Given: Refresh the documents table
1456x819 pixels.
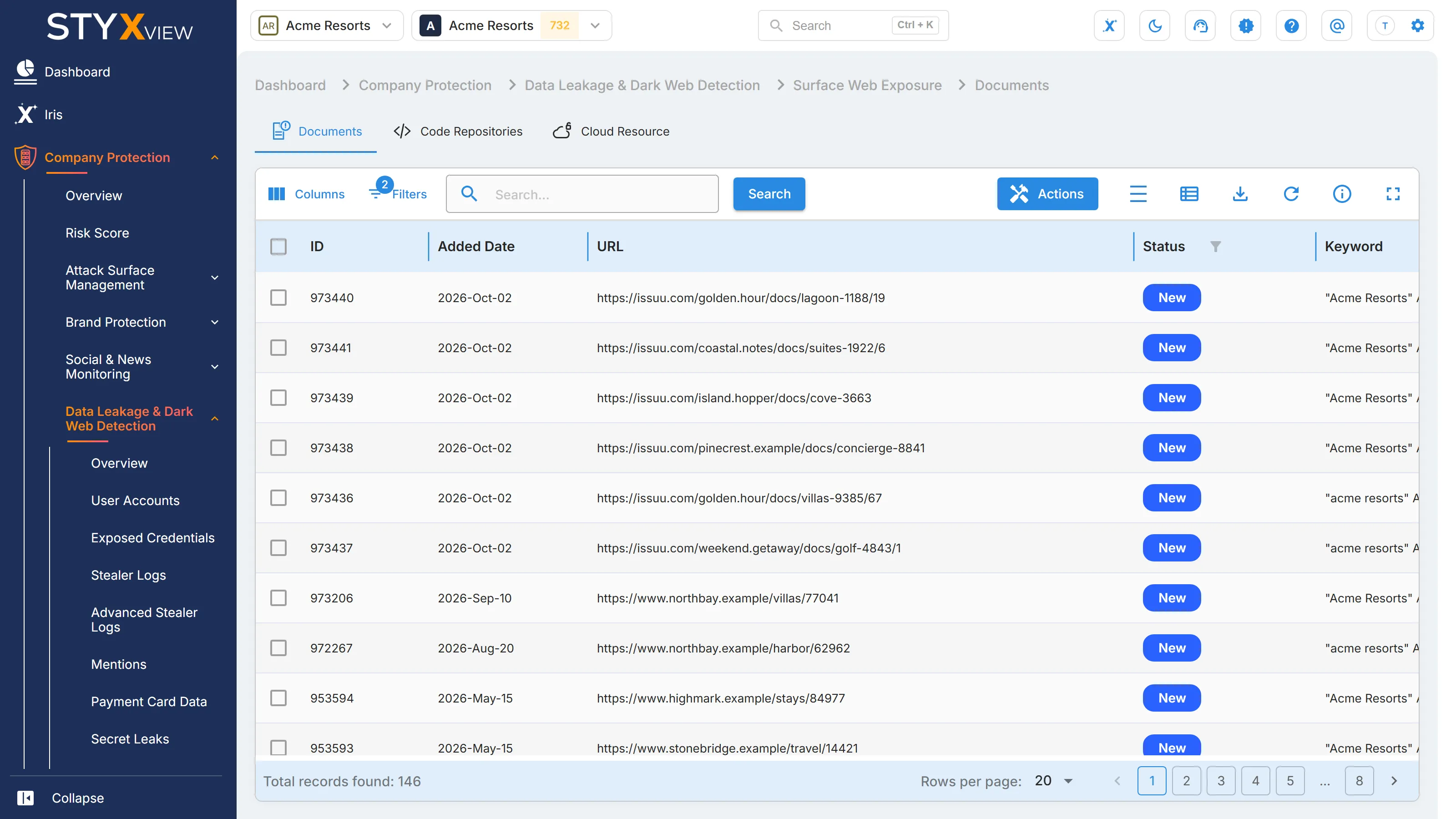Looking at the screenshot, I should tap(1291, 194).
